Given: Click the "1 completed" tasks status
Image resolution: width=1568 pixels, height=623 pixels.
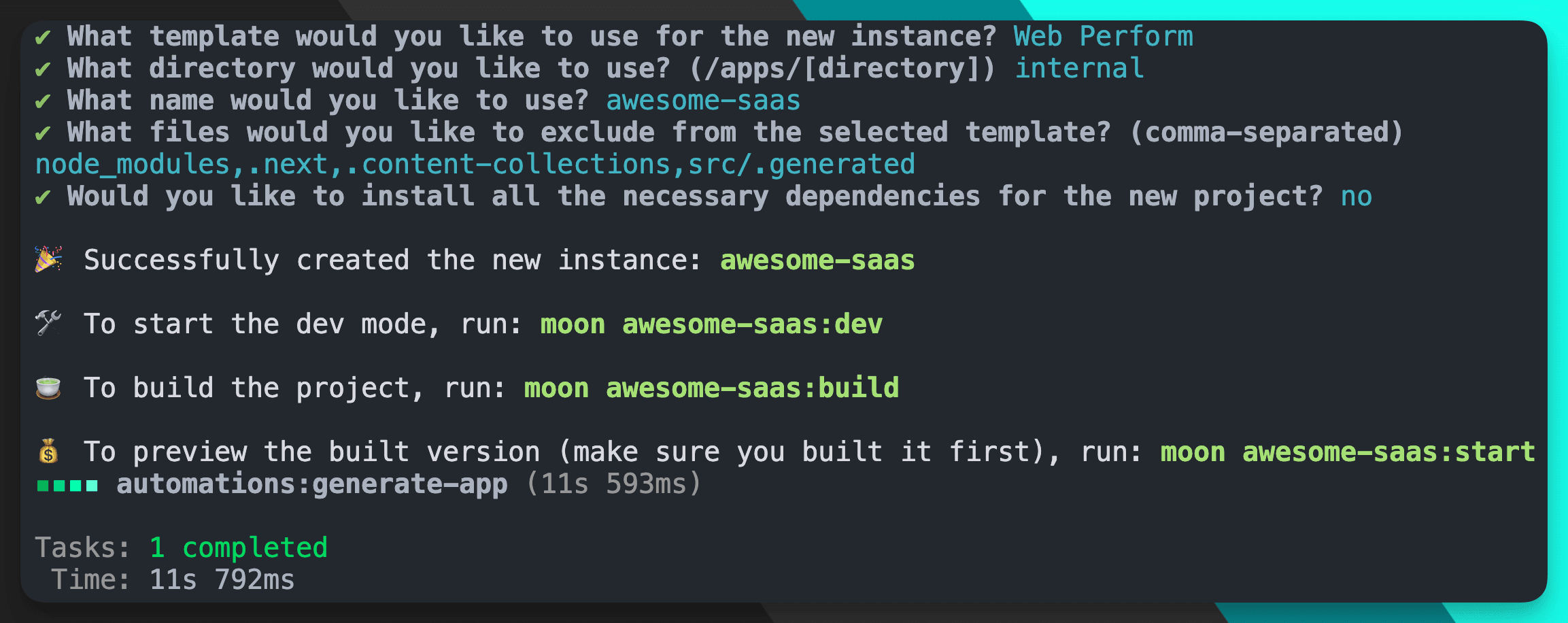Looking at the screenshot, I should point(238,548).
